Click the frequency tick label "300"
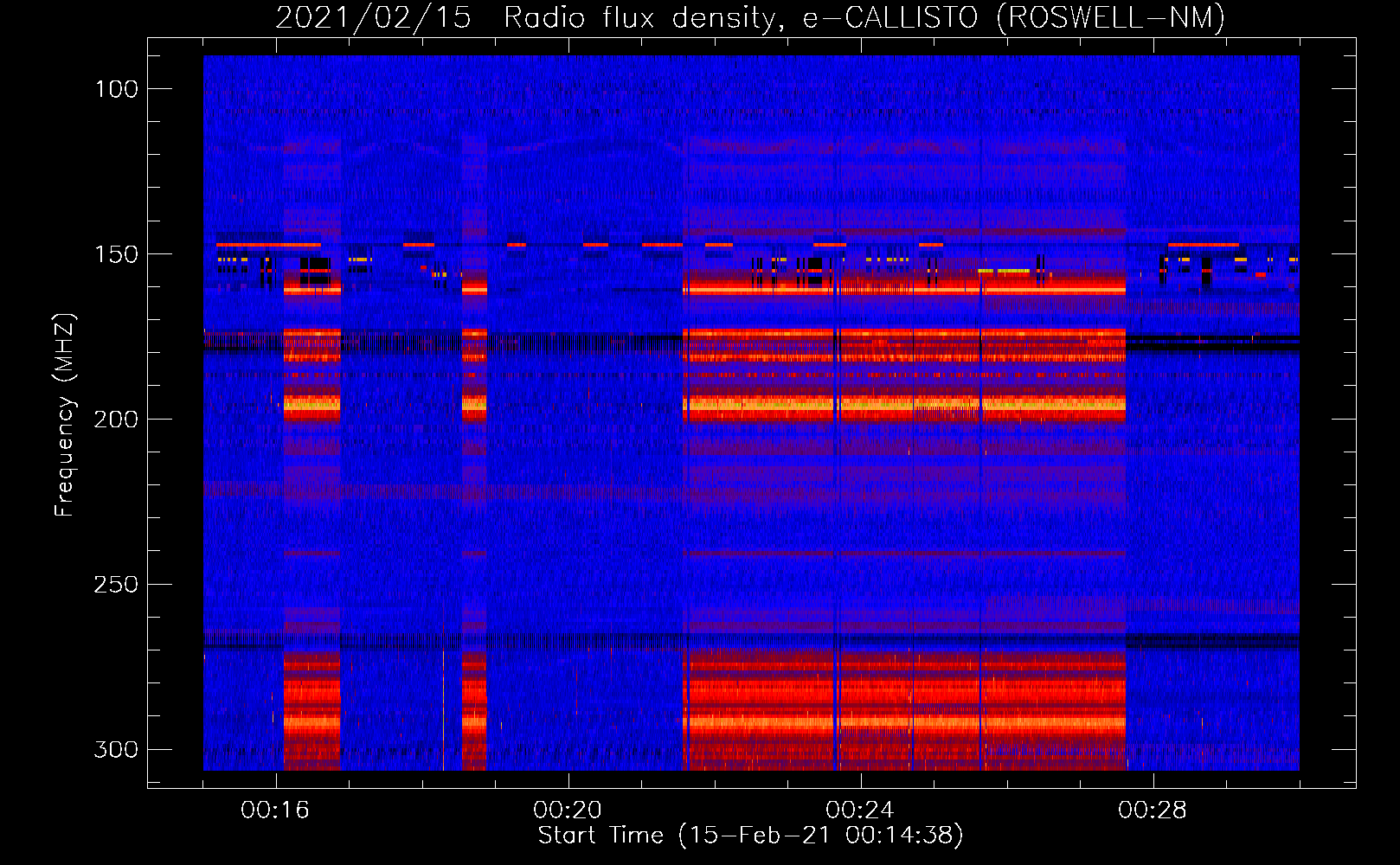The width and height of the screenshot is (1400, 865). [x=116, y=749]
